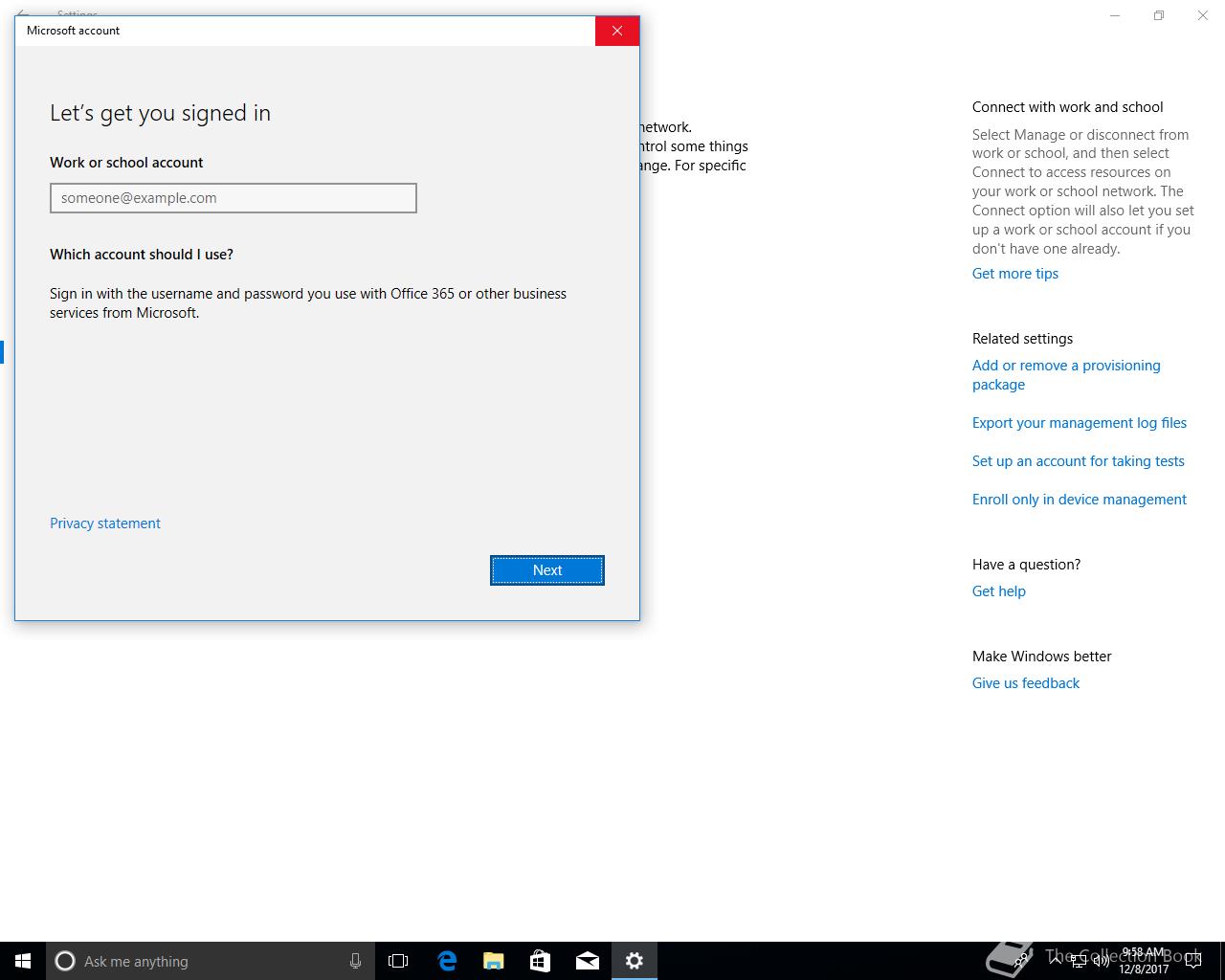The width and height of the screenshot is (1225, 980).
Task: Click the Give us feedback link
Action: point(1026,683)
